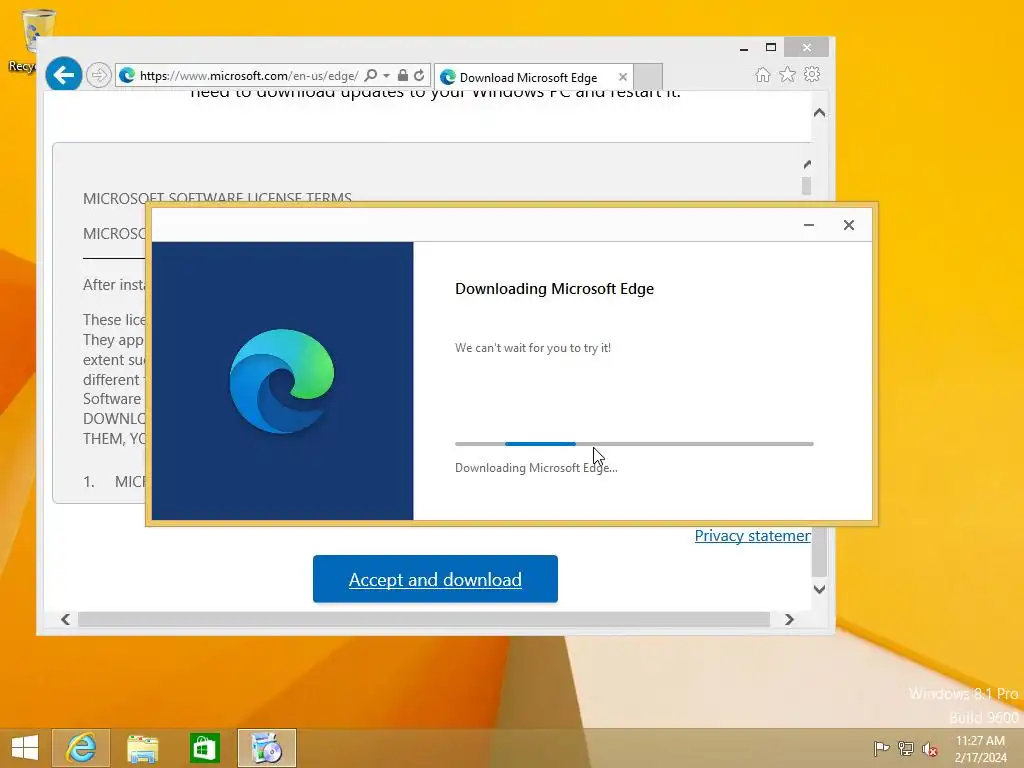Minimize the Edge installer dialog

(808, 225)
